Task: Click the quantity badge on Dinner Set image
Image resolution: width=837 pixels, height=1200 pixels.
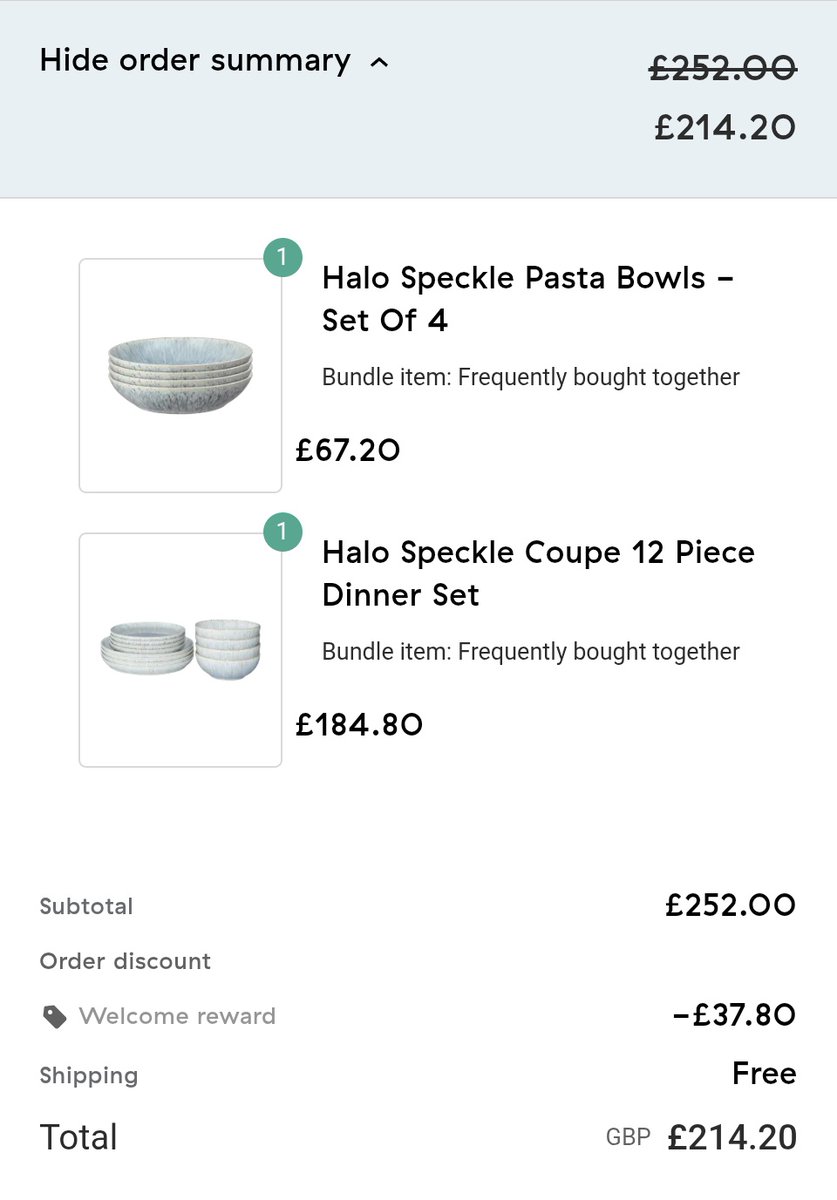Action: [282, 533]
